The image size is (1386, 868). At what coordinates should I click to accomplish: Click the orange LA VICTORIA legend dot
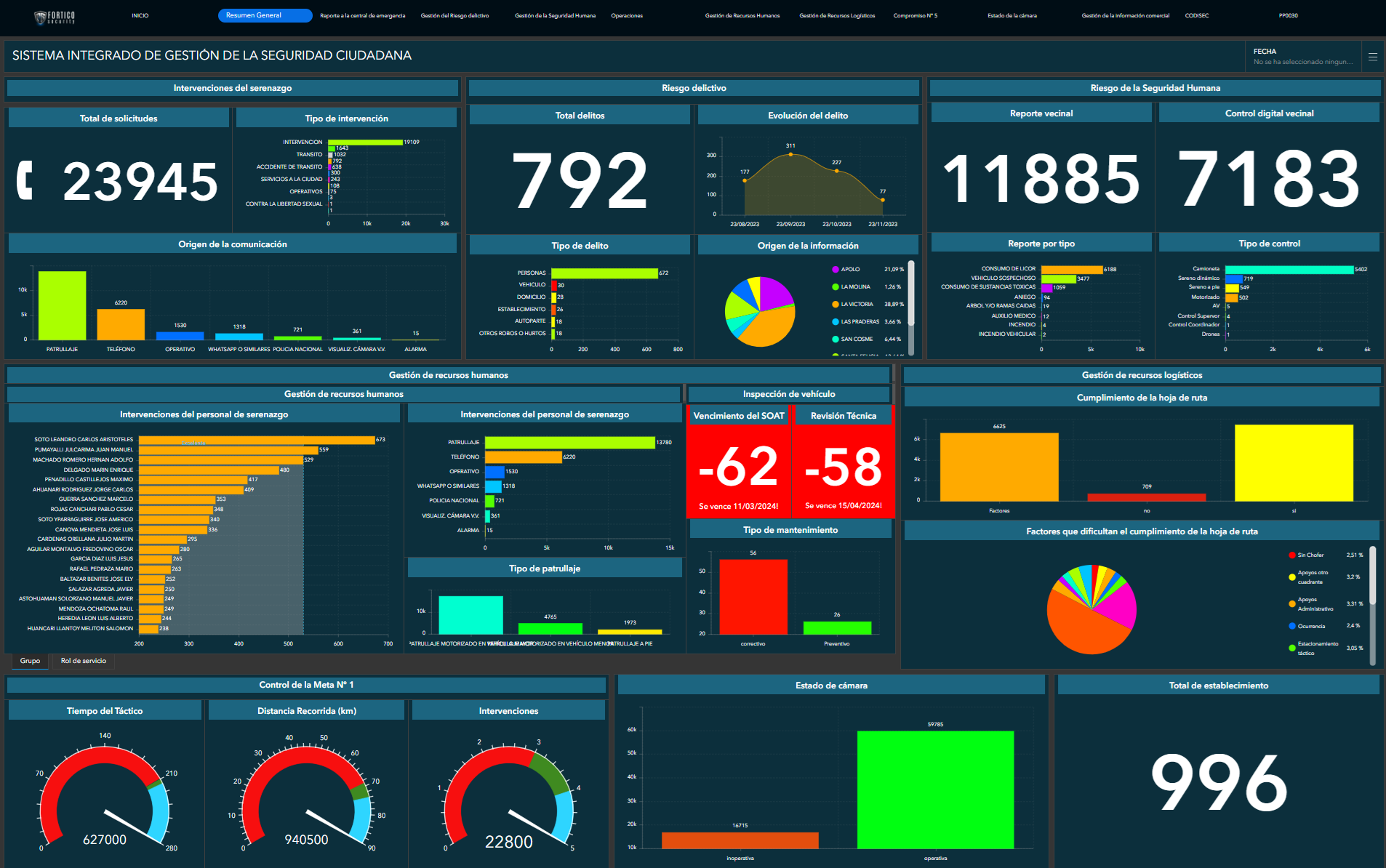tap(836, 305)
